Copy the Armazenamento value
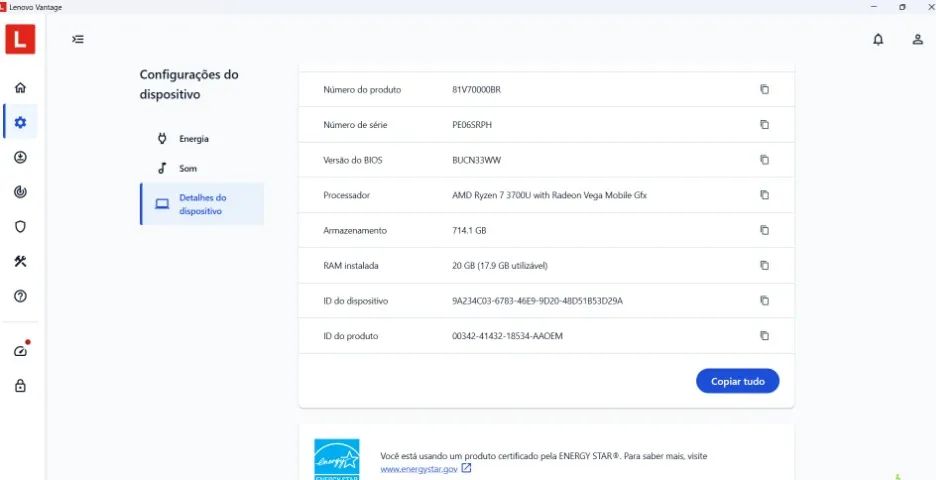Screen dimensions: 936x480 click(x=764, y=230)
